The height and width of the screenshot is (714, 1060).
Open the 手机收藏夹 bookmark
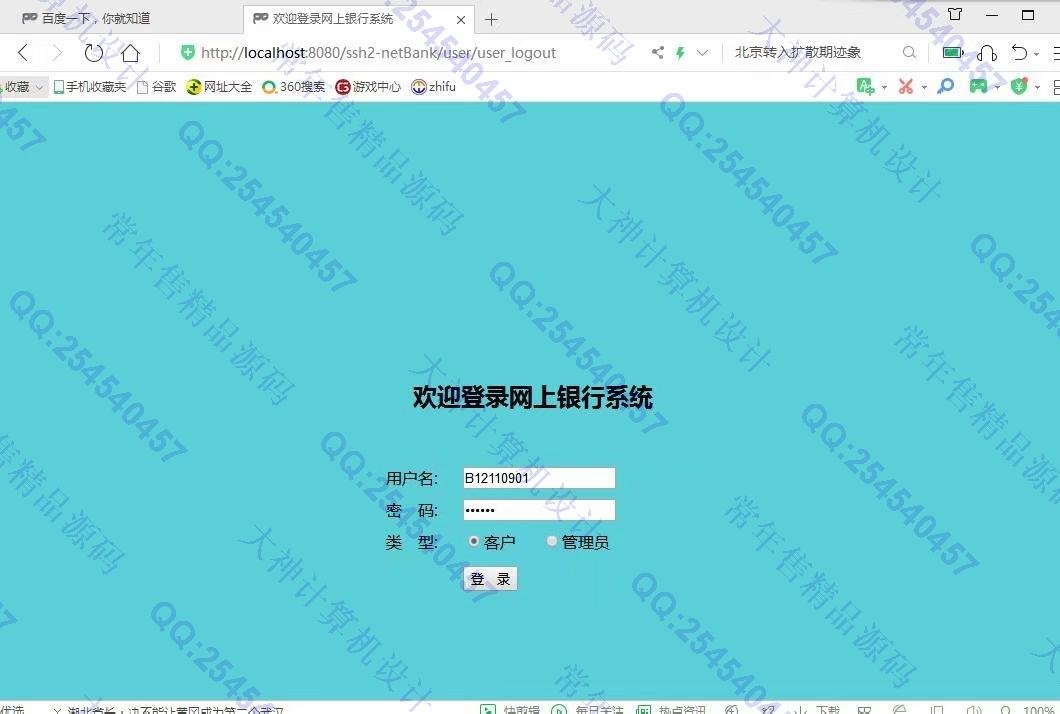click(90, 87)
